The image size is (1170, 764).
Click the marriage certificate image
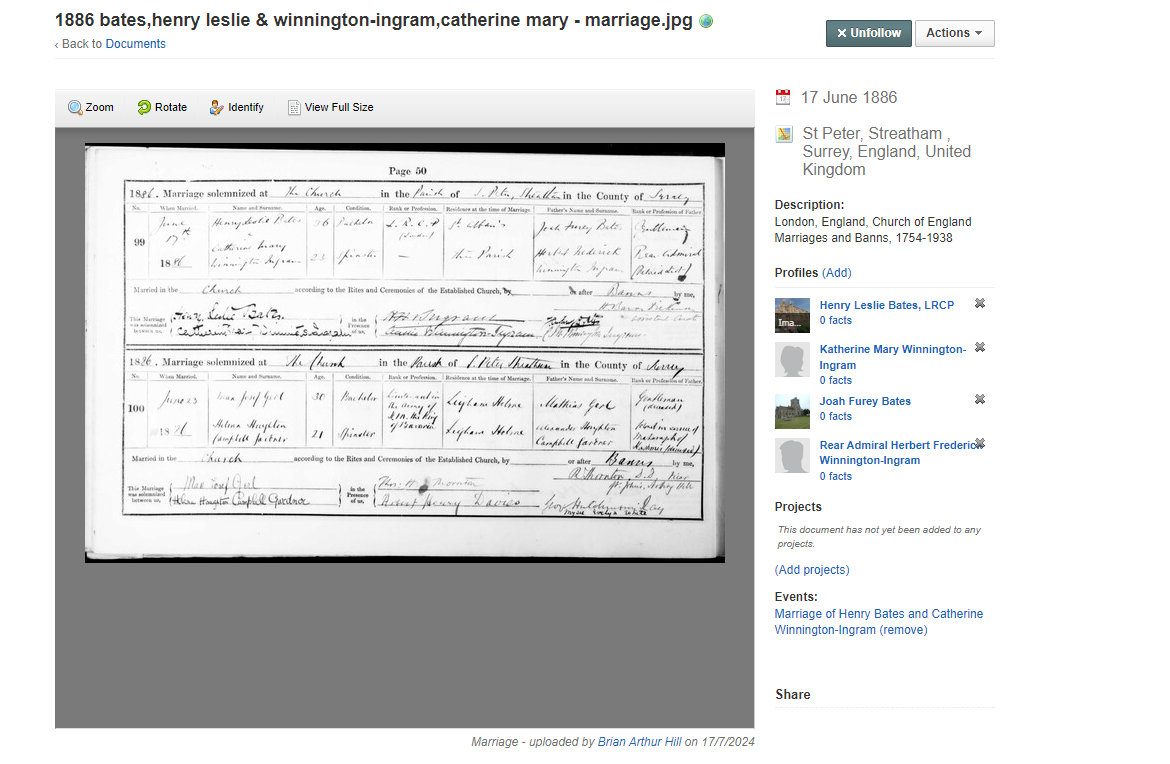(x=404, y=352)
